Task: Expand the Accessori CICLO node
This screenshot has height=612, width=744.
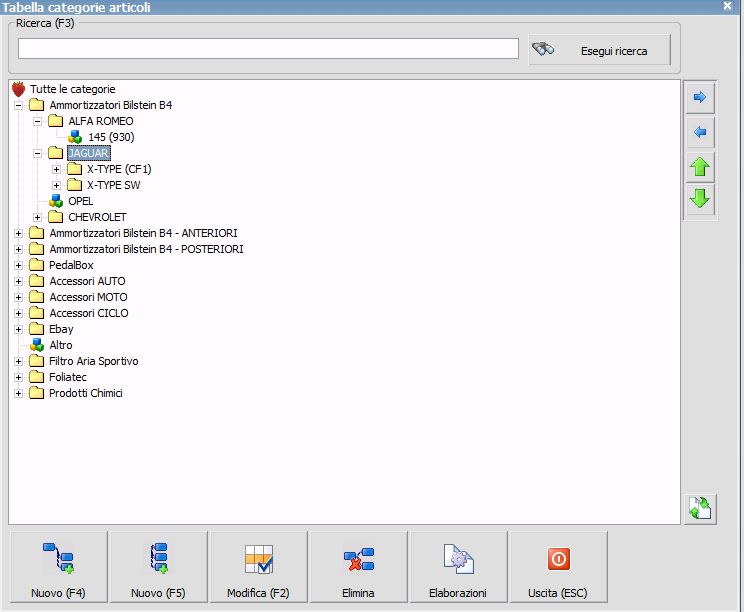Action: (x=19, y=313)
